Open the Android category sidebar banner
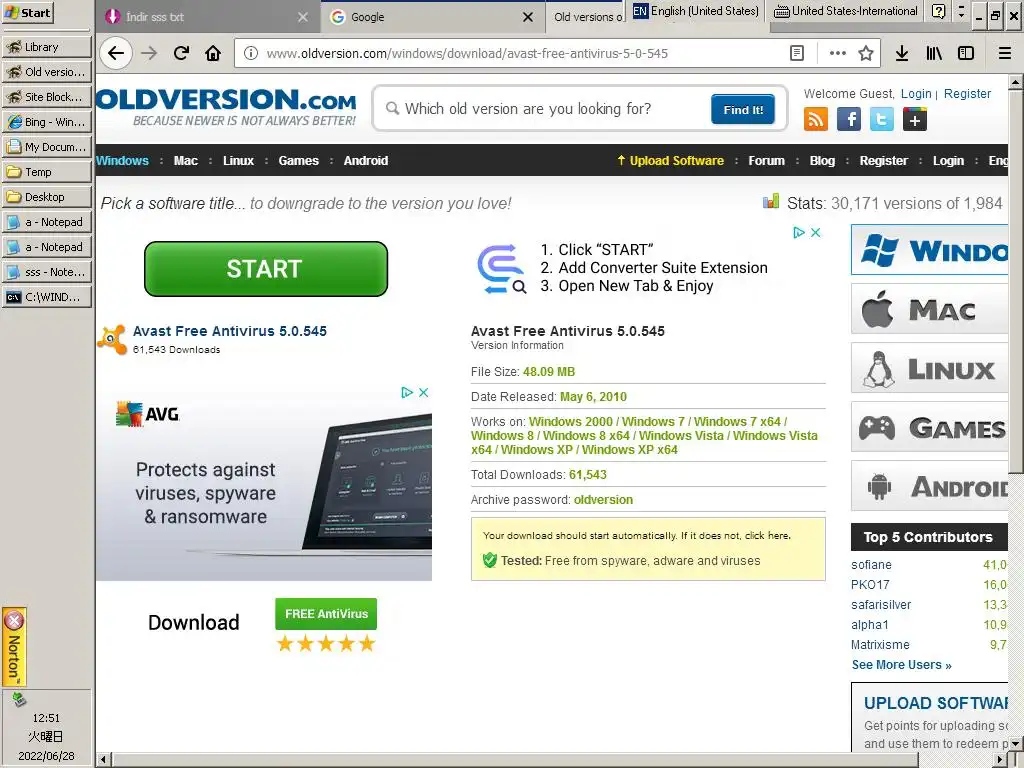1024x768 pixels. pos(929,486)
